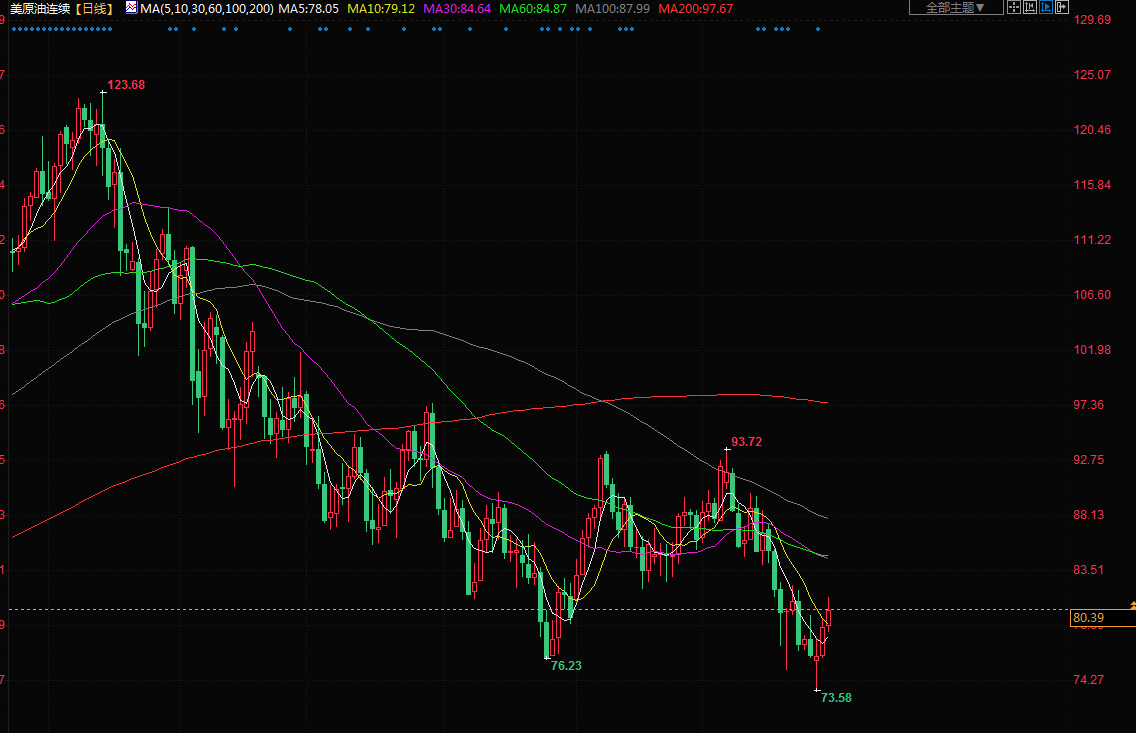
Task: Click the orange 80.39 current price tag
Action: [1088, 618]
